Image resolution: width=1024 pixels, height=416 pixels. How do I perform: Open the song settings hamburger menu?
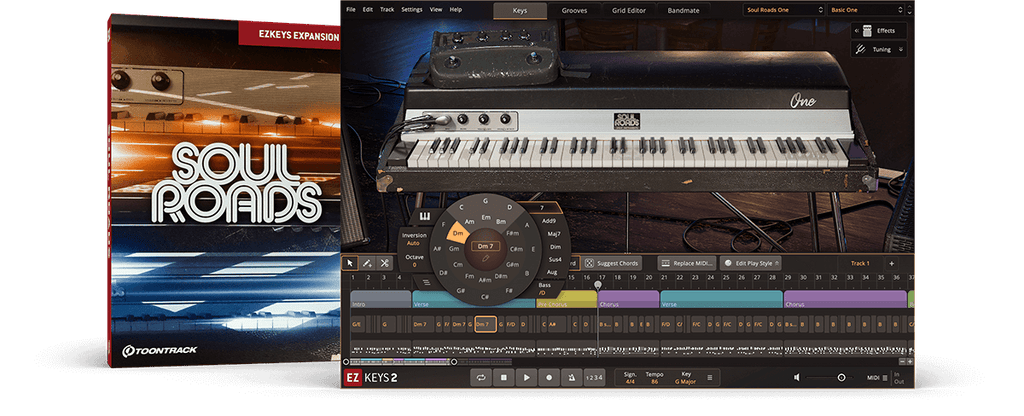(x=710, y=377)
